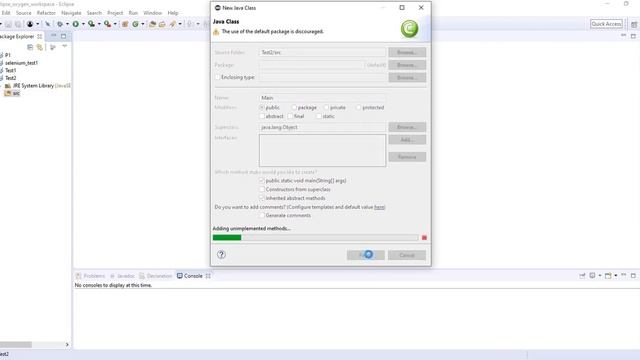
Task: Click the Display Selected Console icon
Action: 592,276
